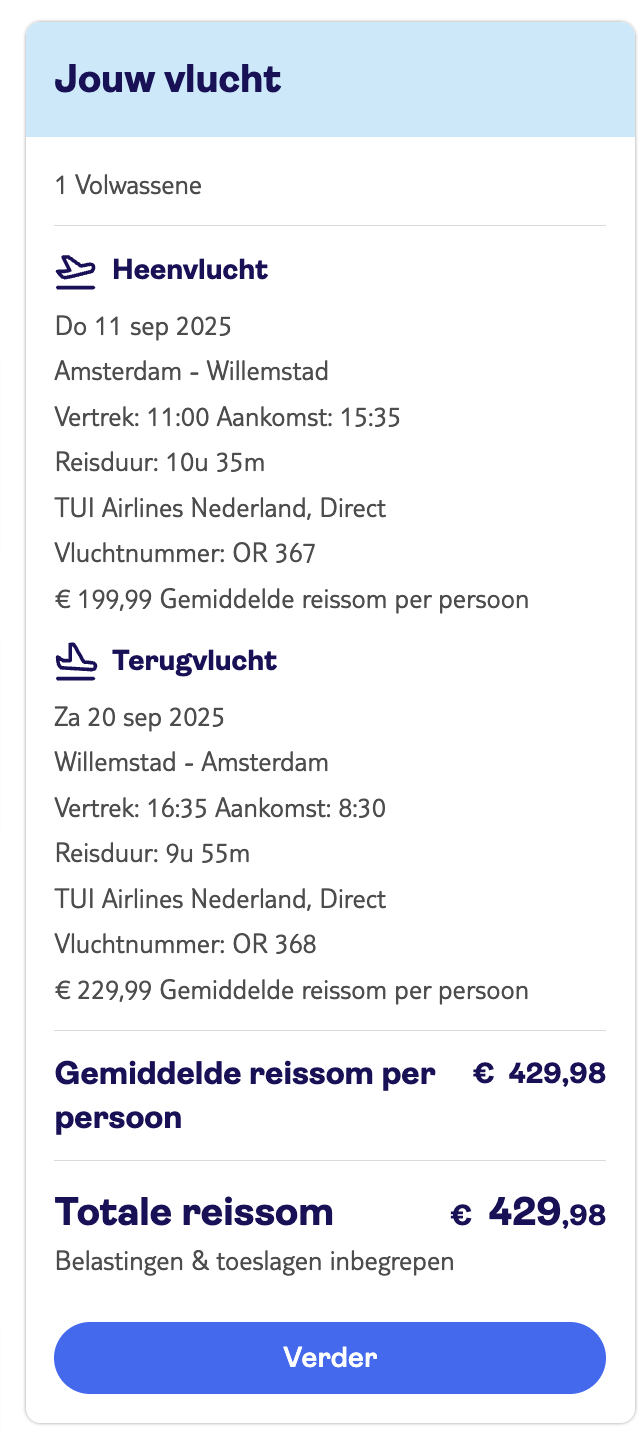Click the Jouw vlucht panel title
This screenshot has height=1438, width=644.
[169, 78]
